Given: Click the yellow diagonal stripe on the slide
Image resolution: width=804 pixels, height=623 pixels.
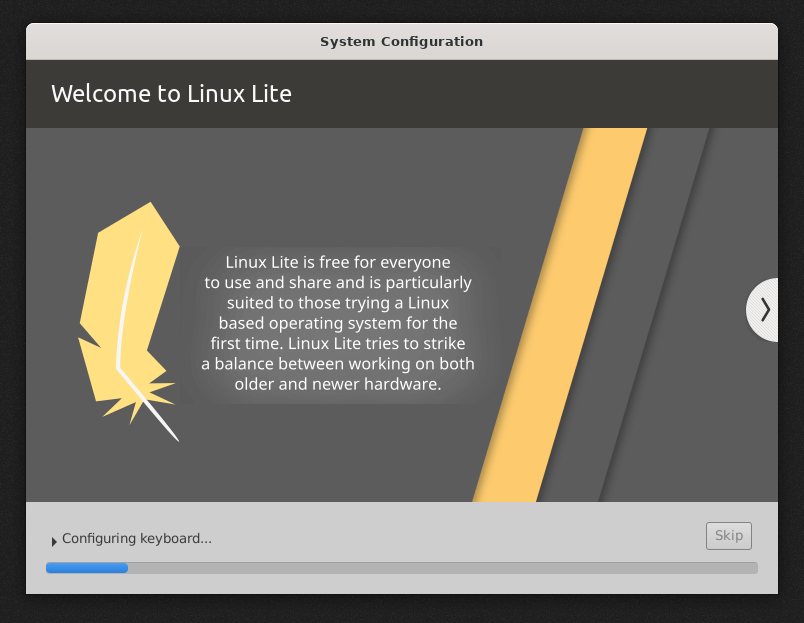Looking at the screenshot, I should click(560, 320).
